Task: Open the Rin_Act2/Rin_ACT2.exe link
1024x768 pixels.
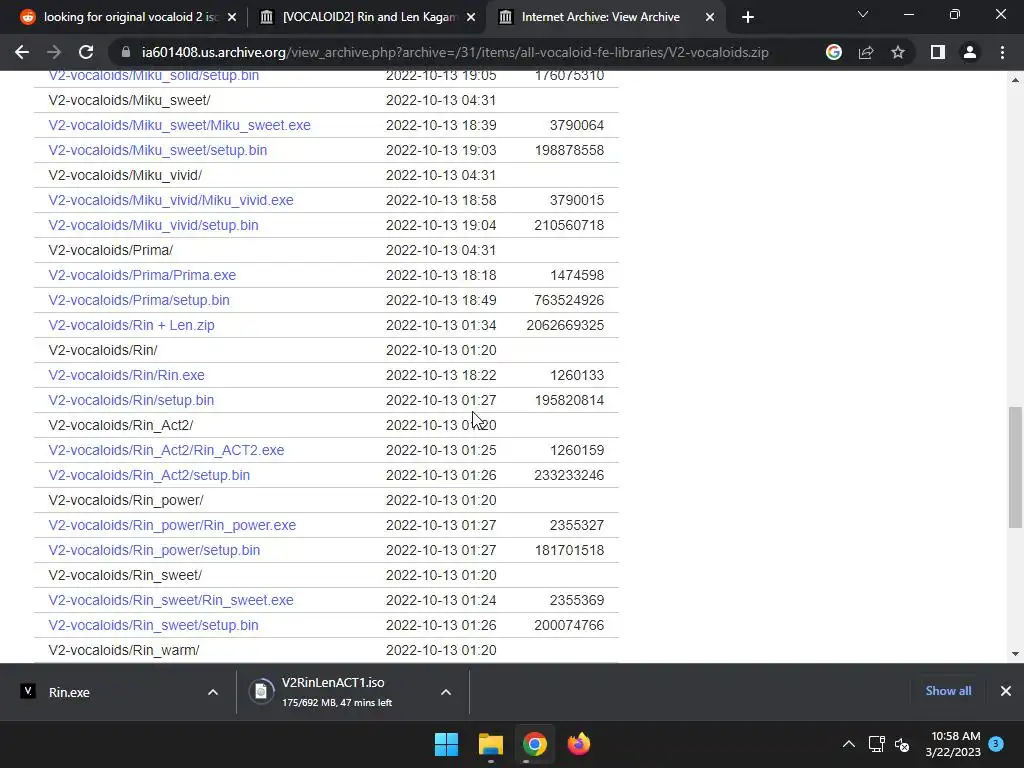Action: click(166, 451)
